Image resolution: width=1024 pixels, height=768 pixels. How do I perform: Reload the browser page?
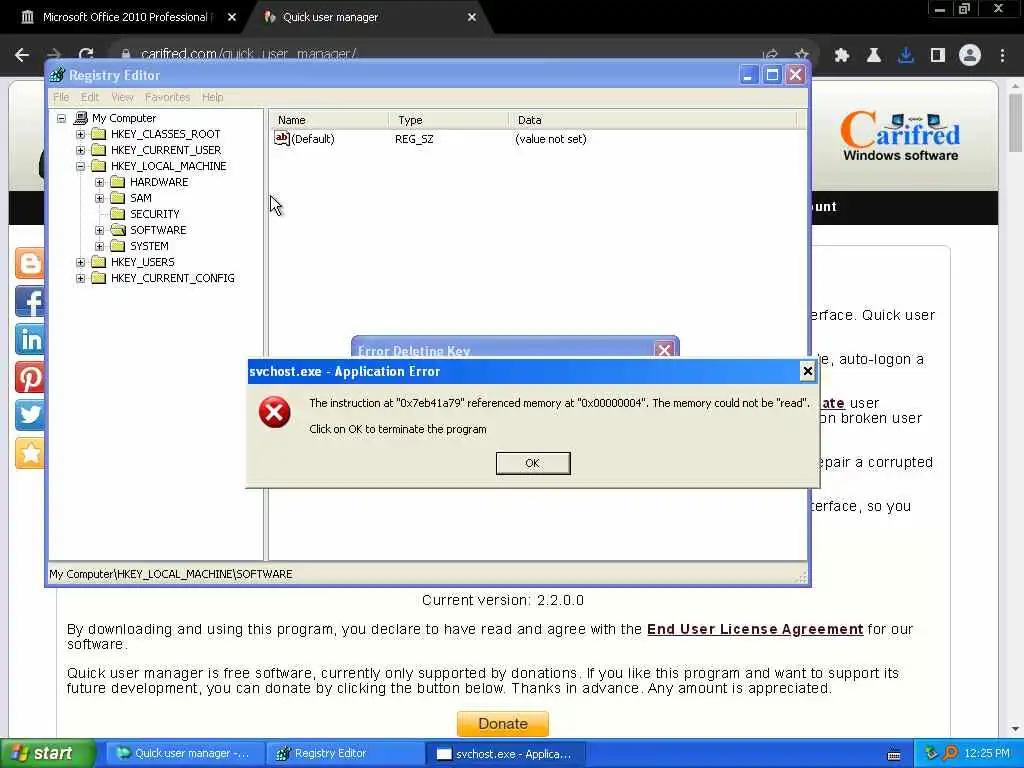(x=86, y=55)
